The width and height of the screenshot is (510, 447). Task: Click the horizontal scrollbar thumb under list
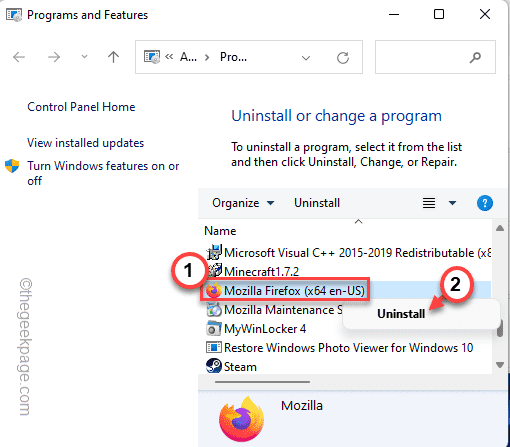pos(262,382)
